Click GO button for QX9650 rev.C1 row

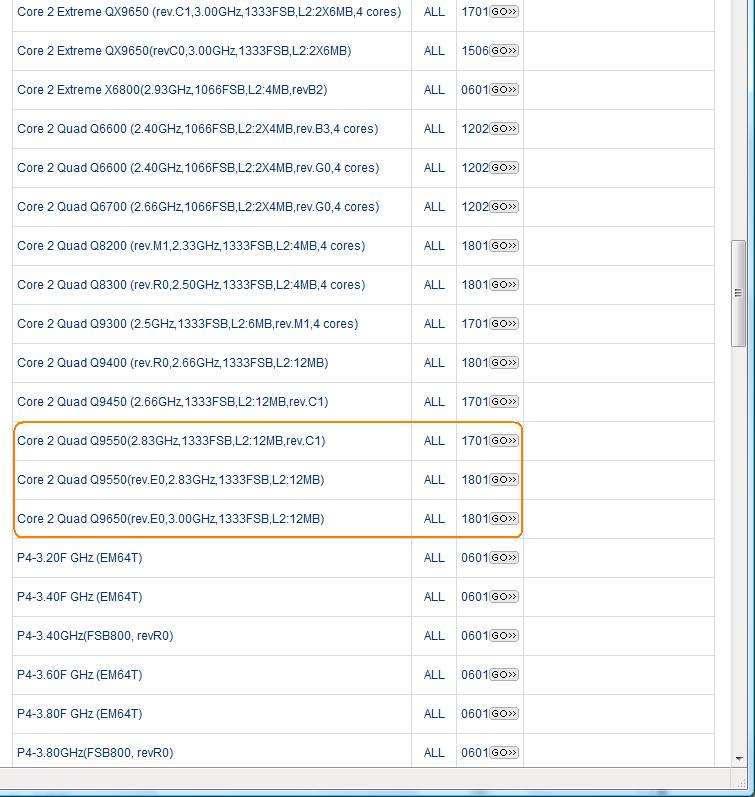pos(504,12)
